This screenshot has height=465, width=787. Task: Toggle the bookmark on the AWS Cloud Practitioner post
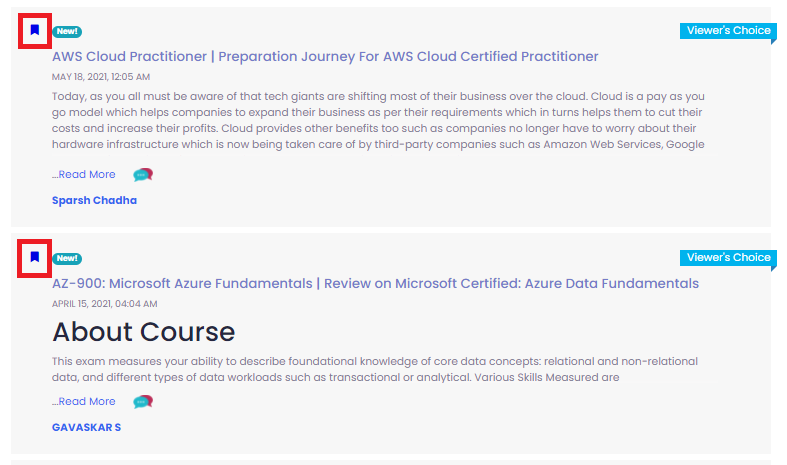35,30
